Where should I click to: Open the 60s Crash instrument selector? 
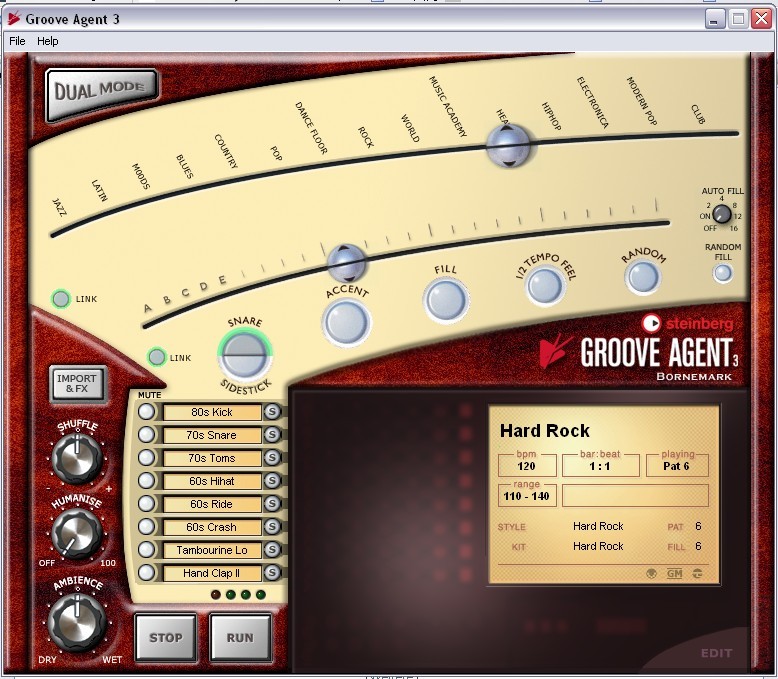tap(212, 527)
